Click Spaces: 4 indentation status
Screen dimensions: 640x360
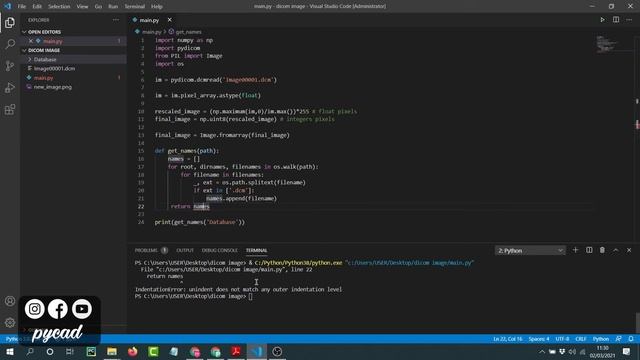click(x=539, y=339)
